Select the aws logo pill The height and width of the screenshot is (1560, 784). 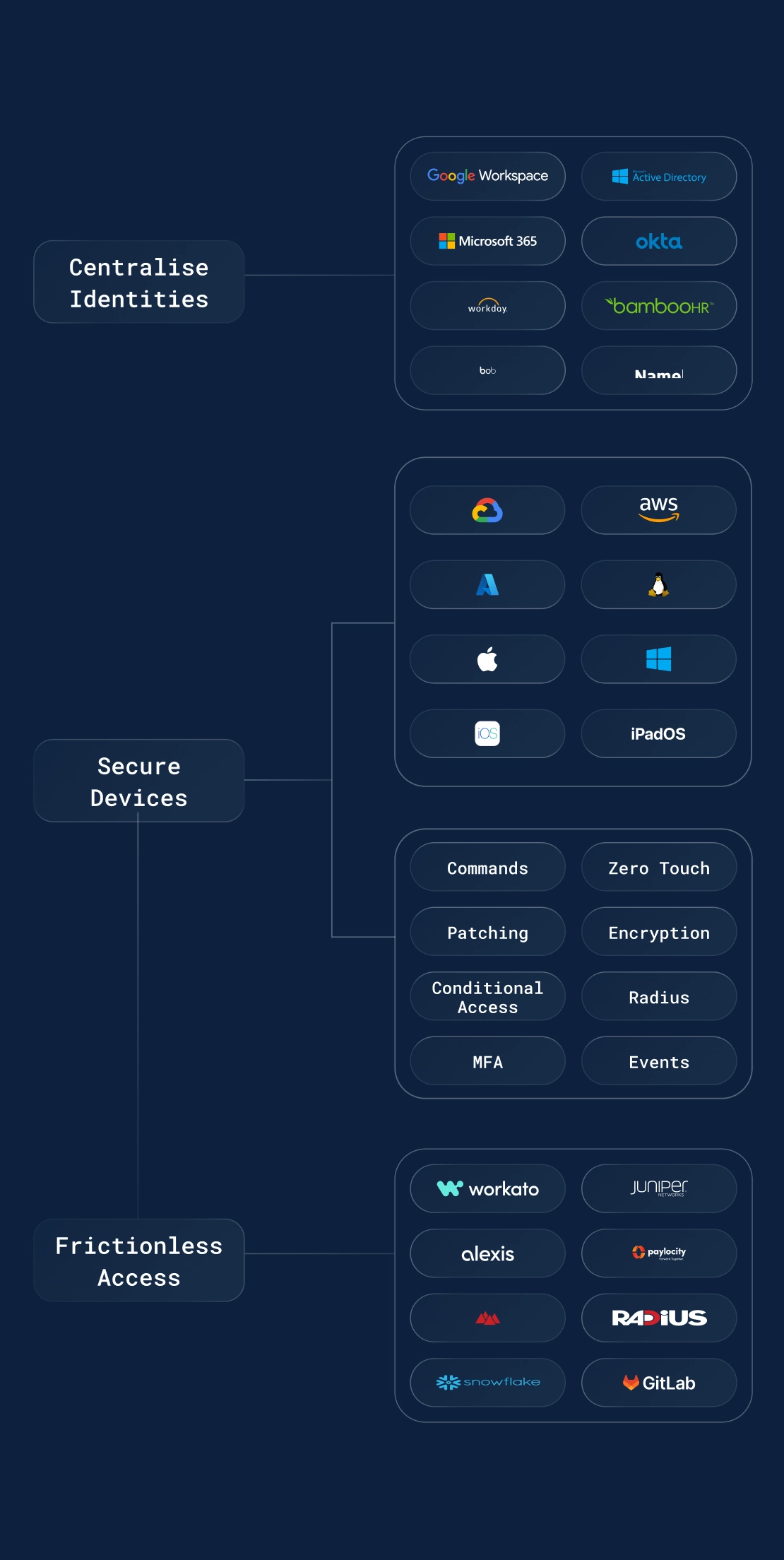(659, 510)
